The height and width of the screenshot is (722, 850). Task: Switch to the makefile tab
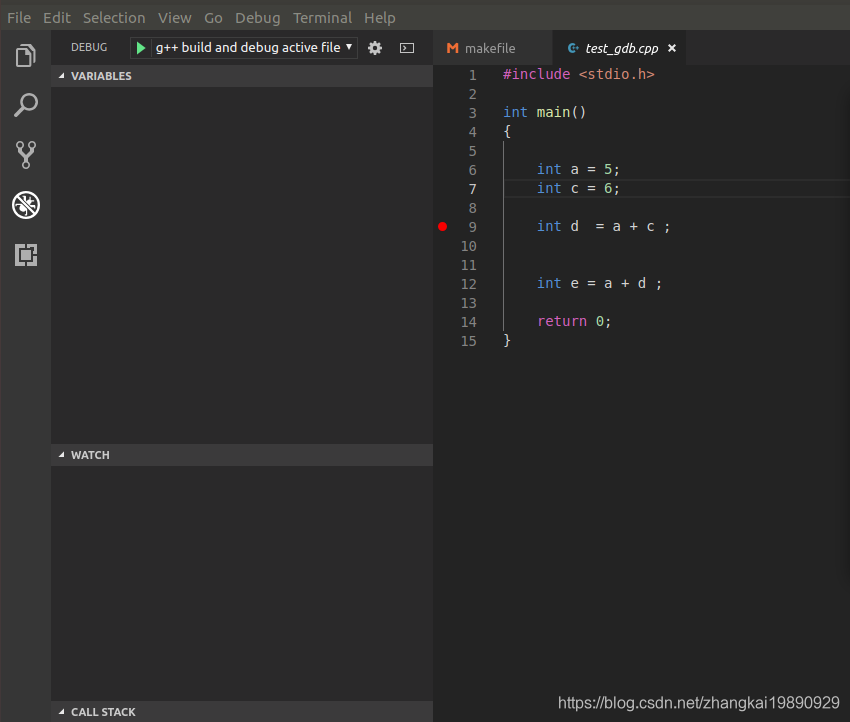tap(493, 48)
